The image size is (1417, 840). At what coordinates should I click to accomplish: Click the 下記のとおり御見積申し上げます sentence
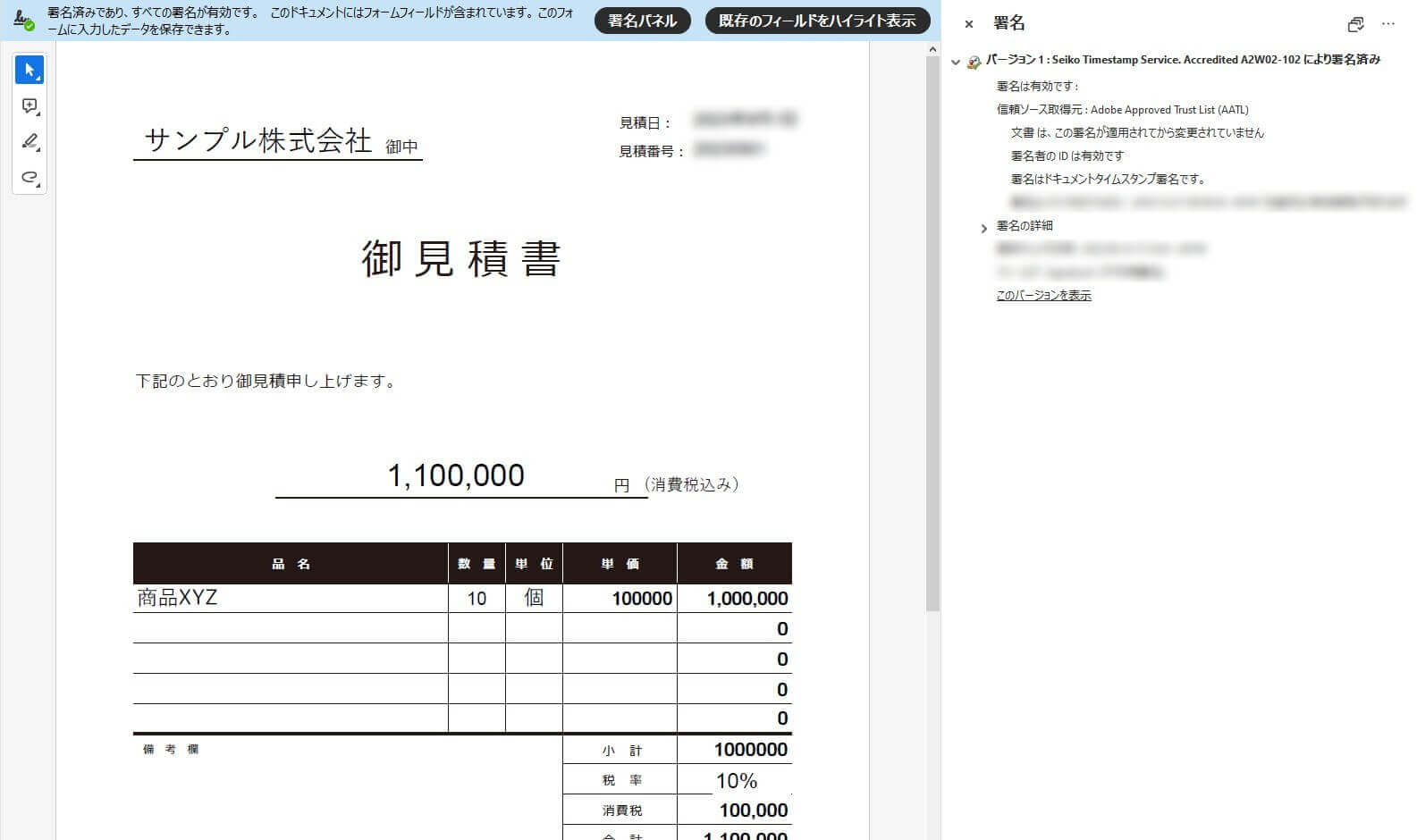click(266, 381)
